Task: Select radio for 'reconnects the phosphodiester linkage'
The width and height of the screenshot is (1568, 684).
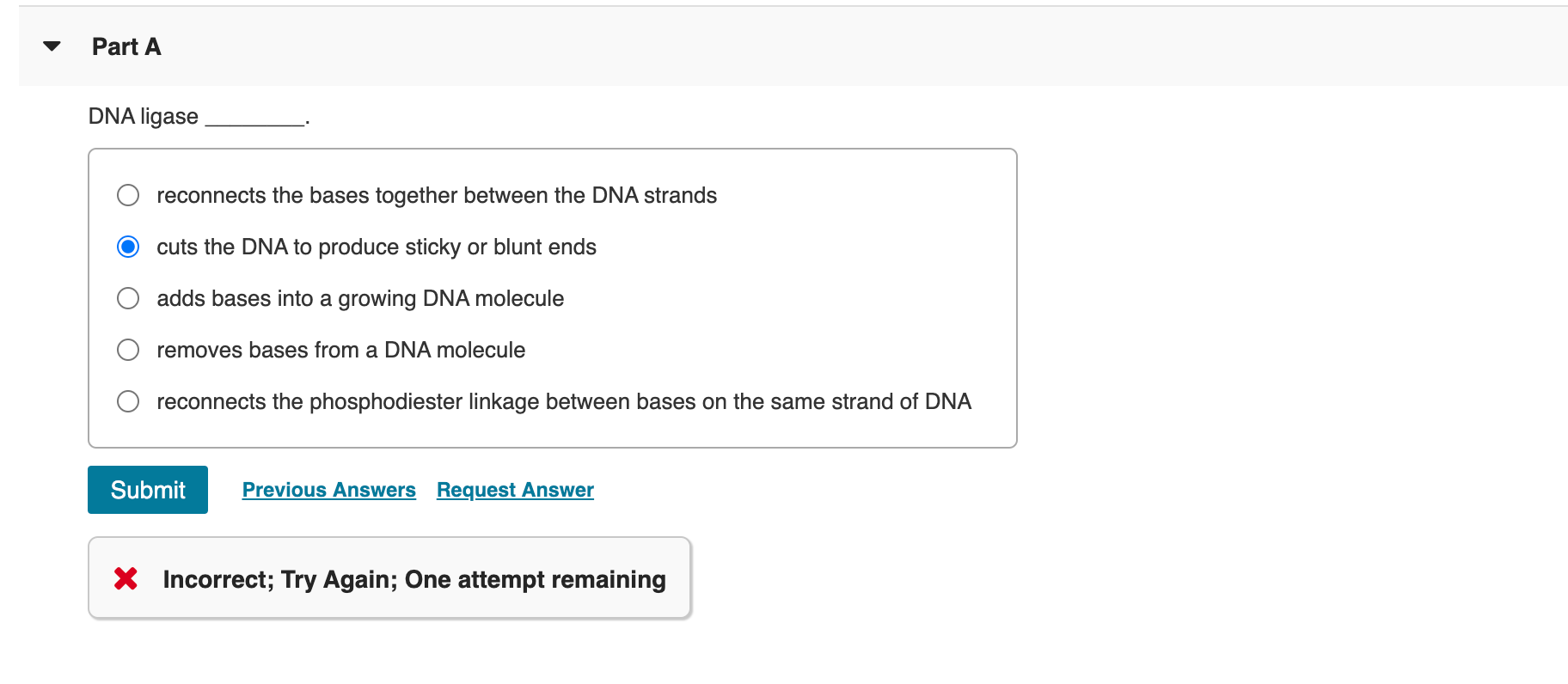Action: pos(128,401)
